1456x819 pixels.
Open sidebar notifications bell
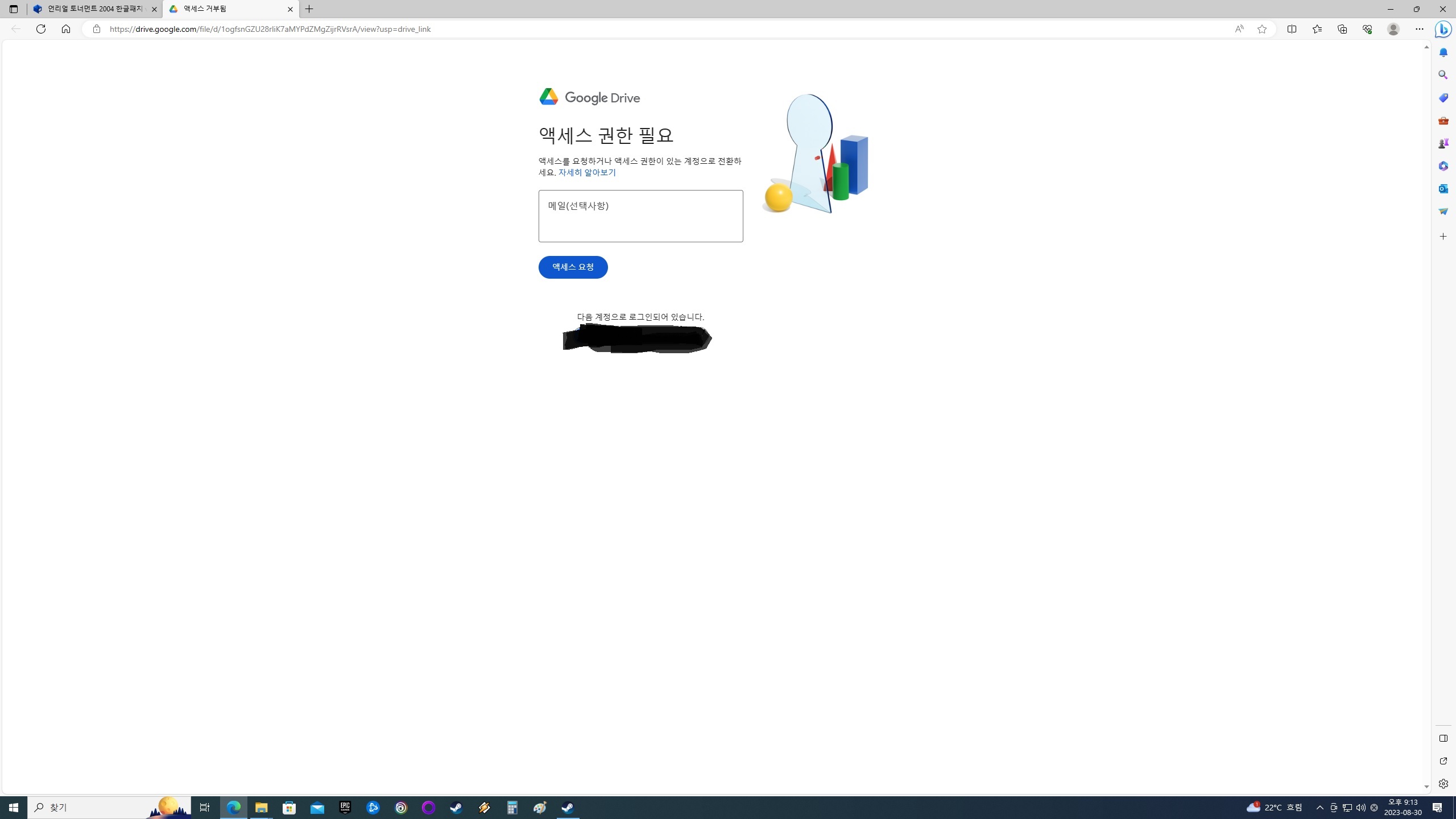pos(1443,52)
